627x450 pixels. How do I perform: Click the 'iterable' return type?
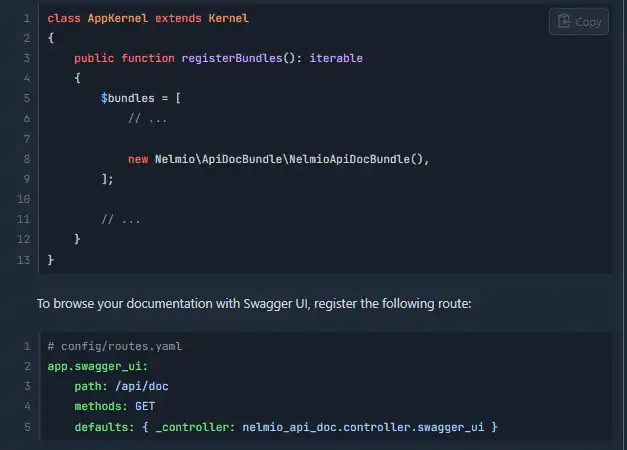[336, 58]
